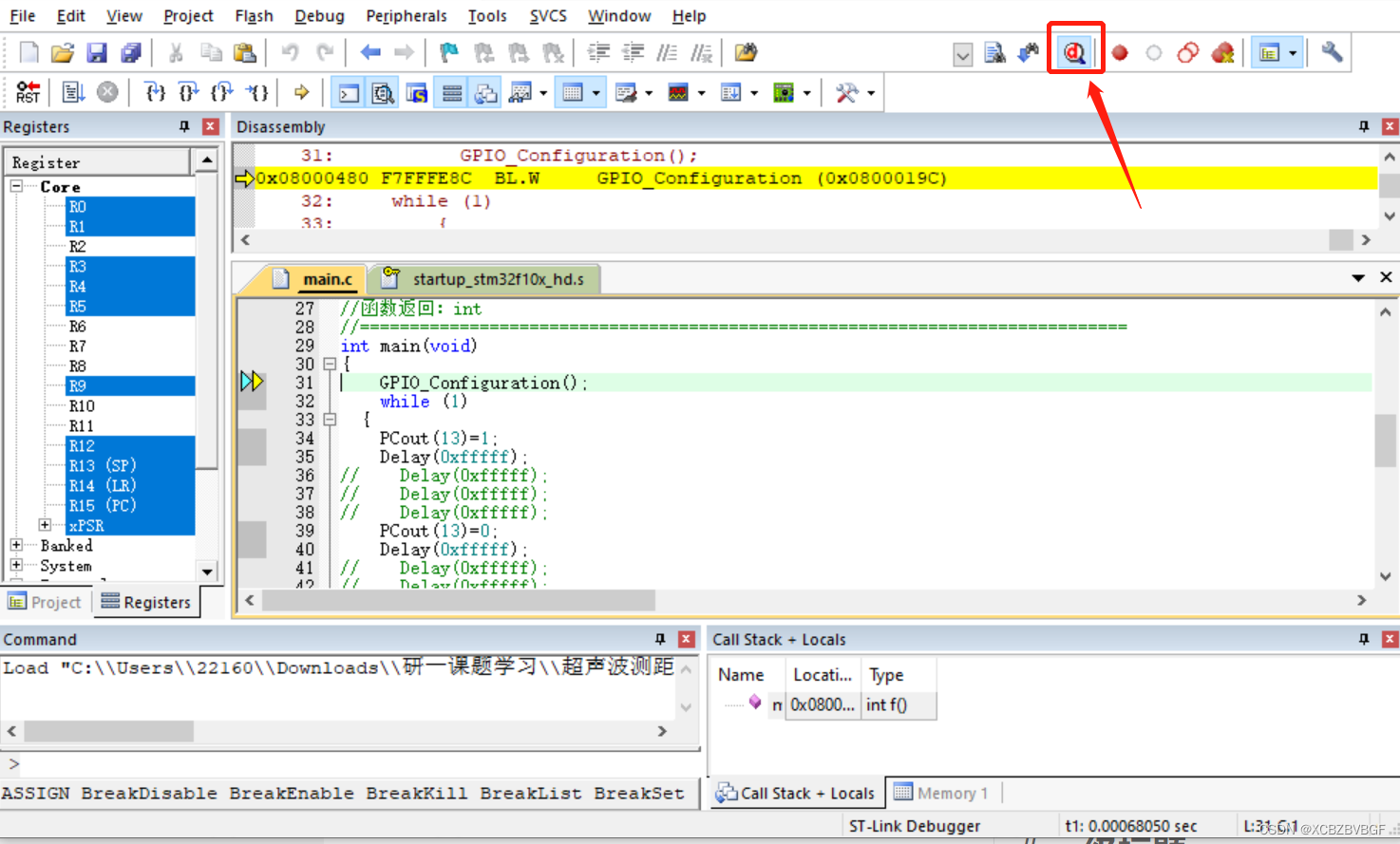
Task: Select the Step Into debug icon
Action: coord(155,91)
